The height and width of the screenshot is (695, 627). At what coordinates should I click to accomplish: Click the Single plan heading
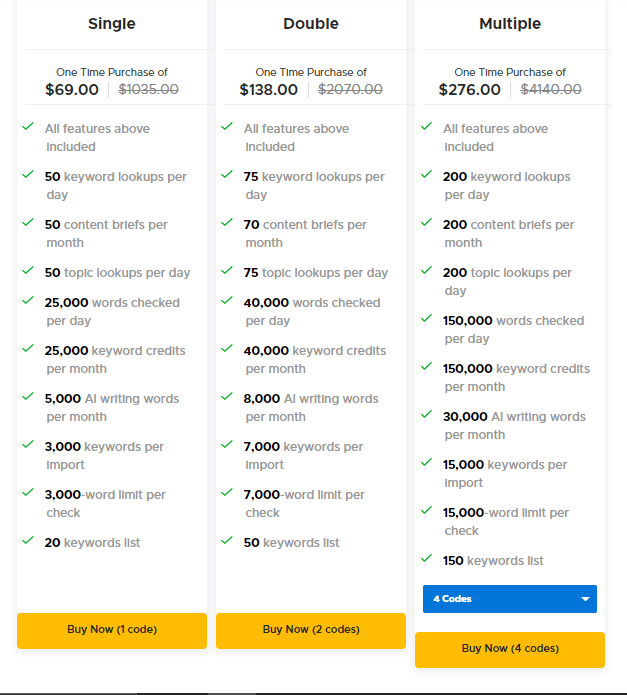point(111,23)
